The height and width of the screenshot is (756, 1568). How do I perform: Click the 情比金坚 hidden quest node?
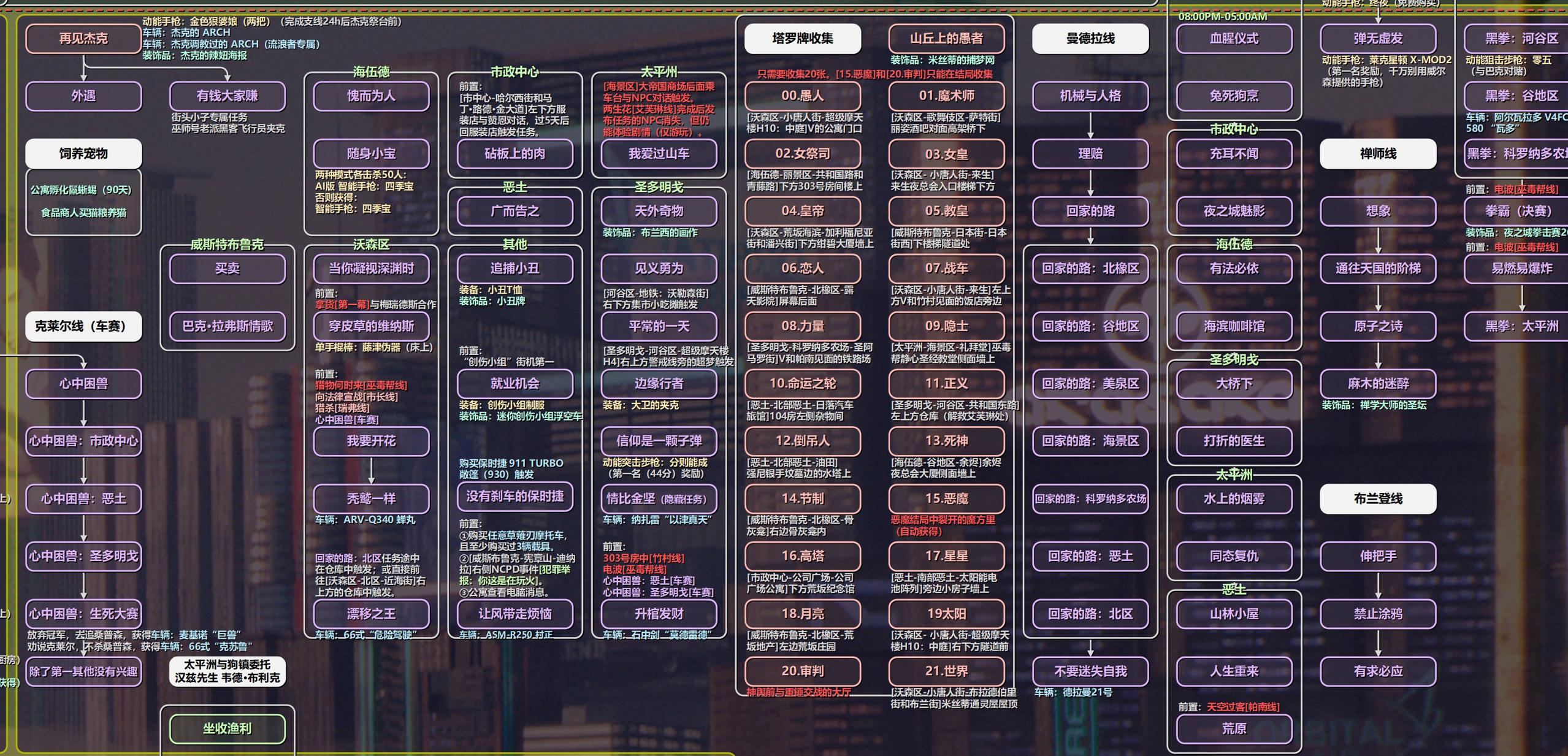coord(659,498)
